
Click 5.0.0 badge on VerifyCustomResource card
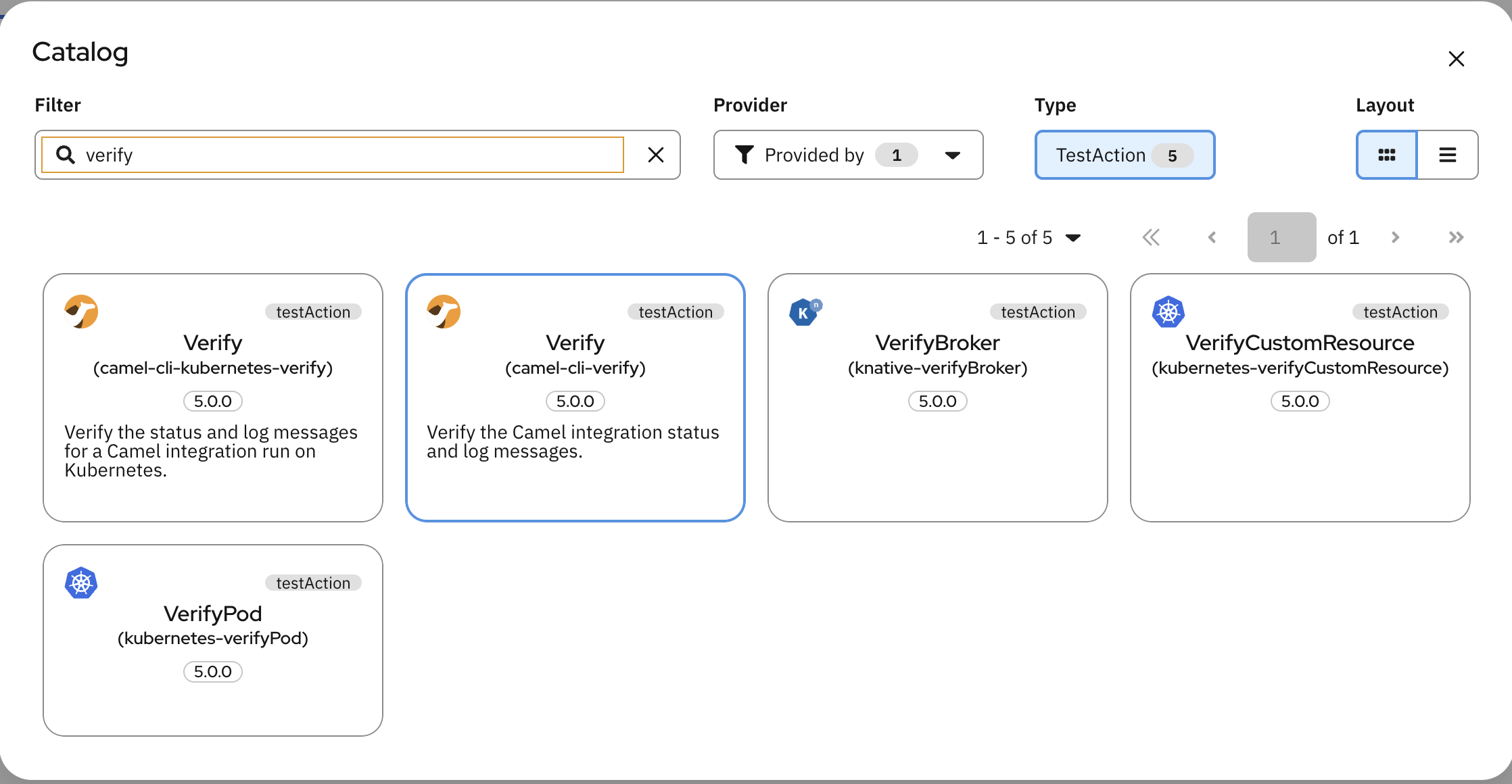pyautogui.click(x=1300, y=401)
